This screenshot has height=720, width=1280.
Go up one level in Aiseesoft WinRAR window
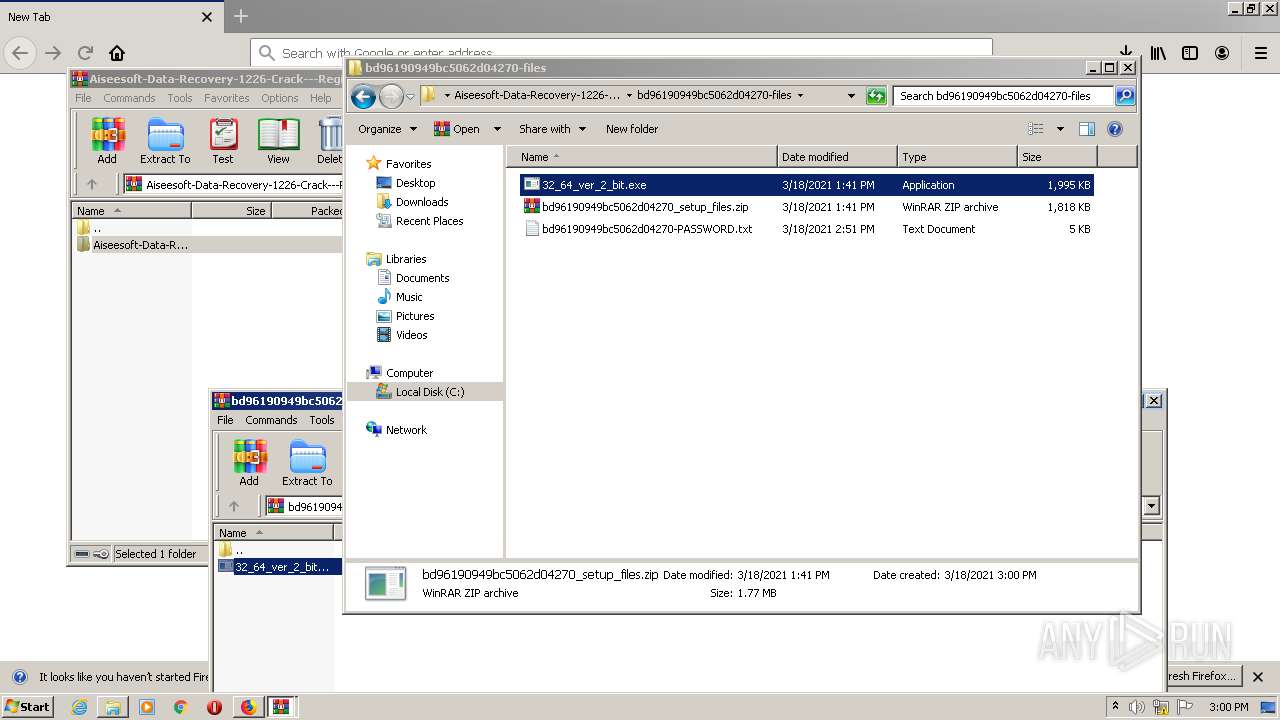[x=92, y=184]
